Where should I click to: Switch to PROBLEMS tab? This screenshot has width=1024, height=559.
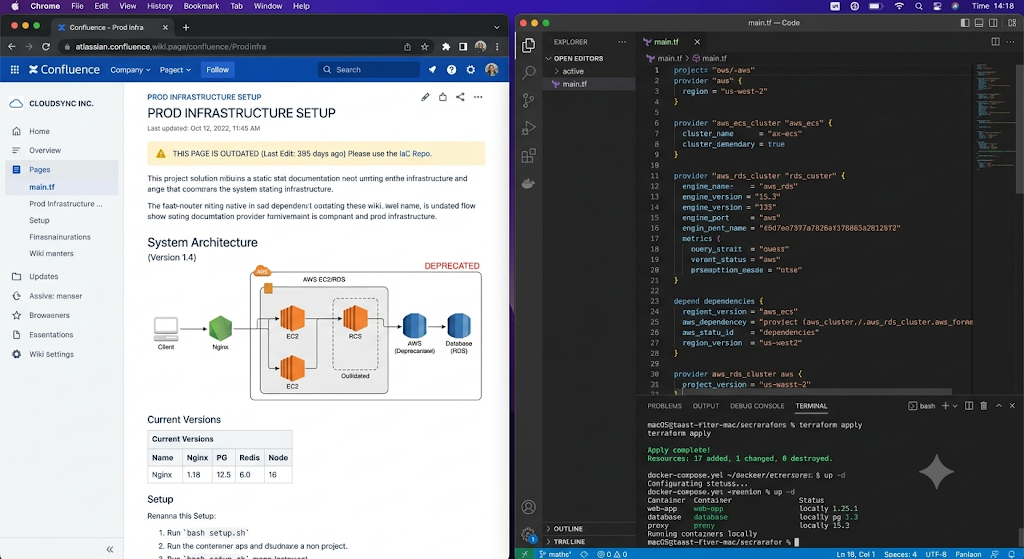664,406
